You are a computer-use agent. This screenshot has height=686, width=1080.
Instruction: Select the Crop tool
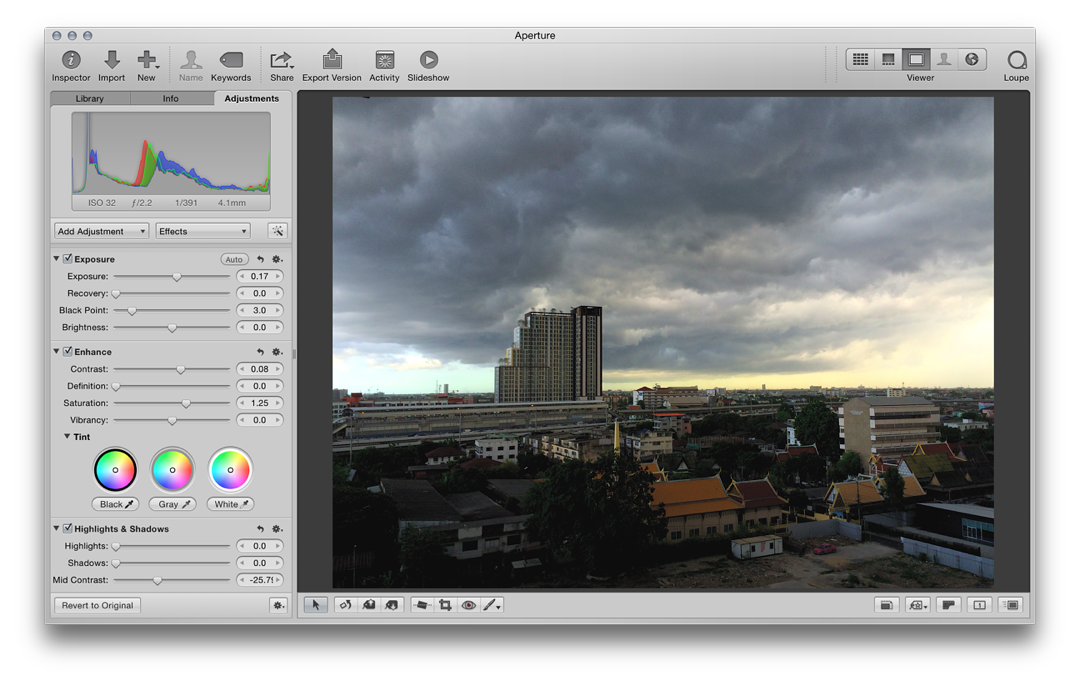tap(445, 605)
